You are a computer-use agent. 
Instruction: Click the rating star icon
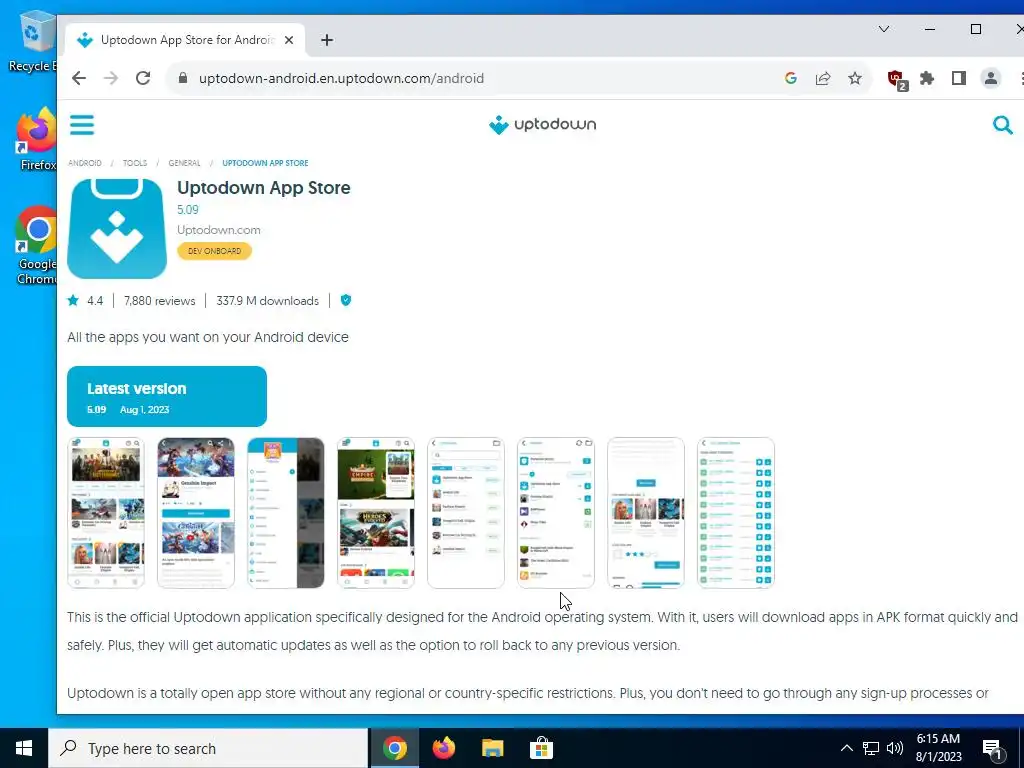[73, 300]
